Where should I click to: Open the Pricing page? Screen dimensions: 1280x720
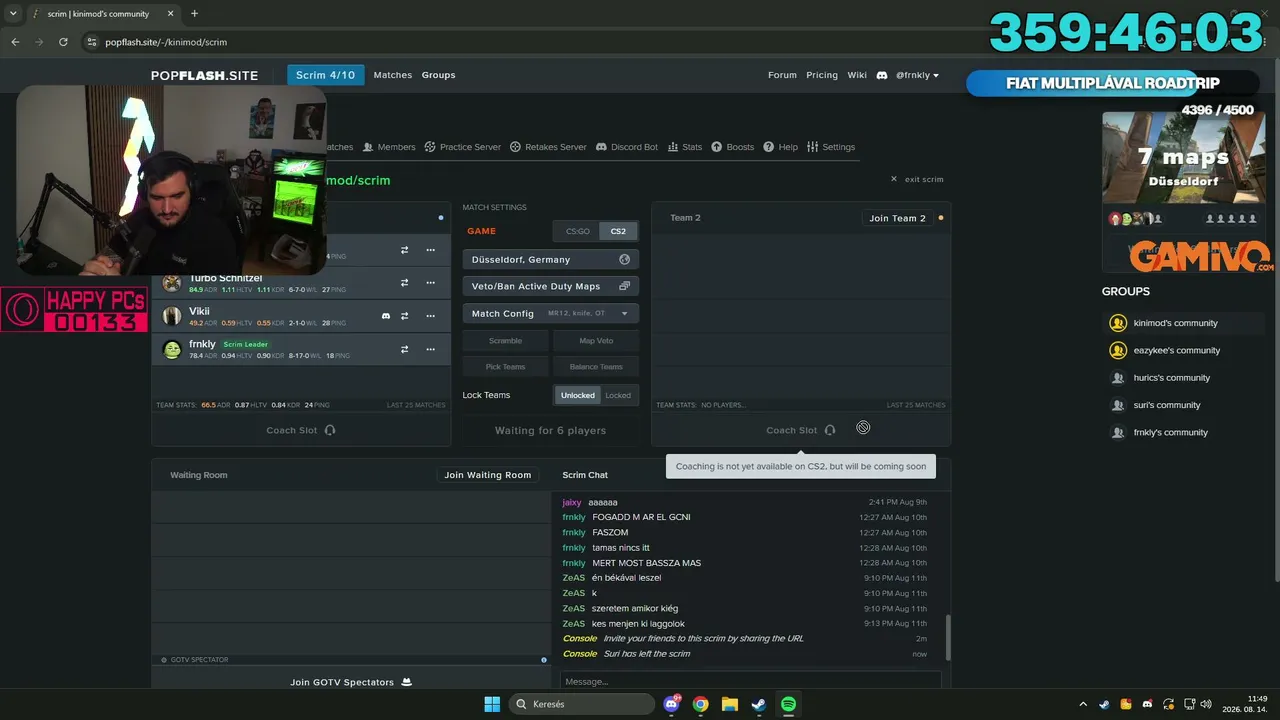[822, 75]
